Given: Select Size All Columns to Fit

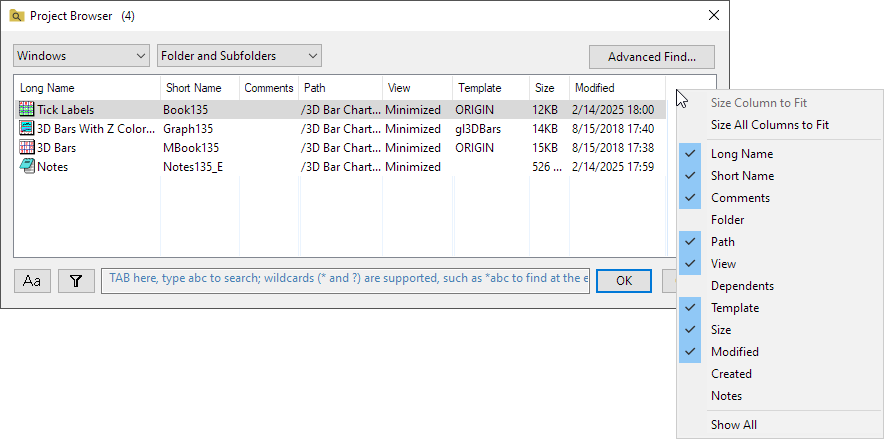Looking at the screenshot, I should (769, 125).
